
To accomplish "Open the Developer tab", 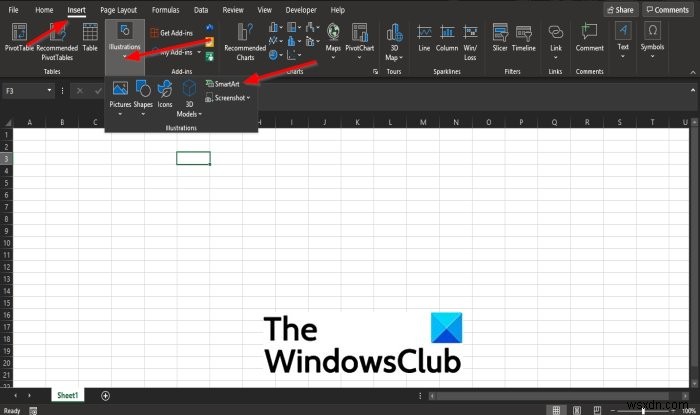I will 301,10.
